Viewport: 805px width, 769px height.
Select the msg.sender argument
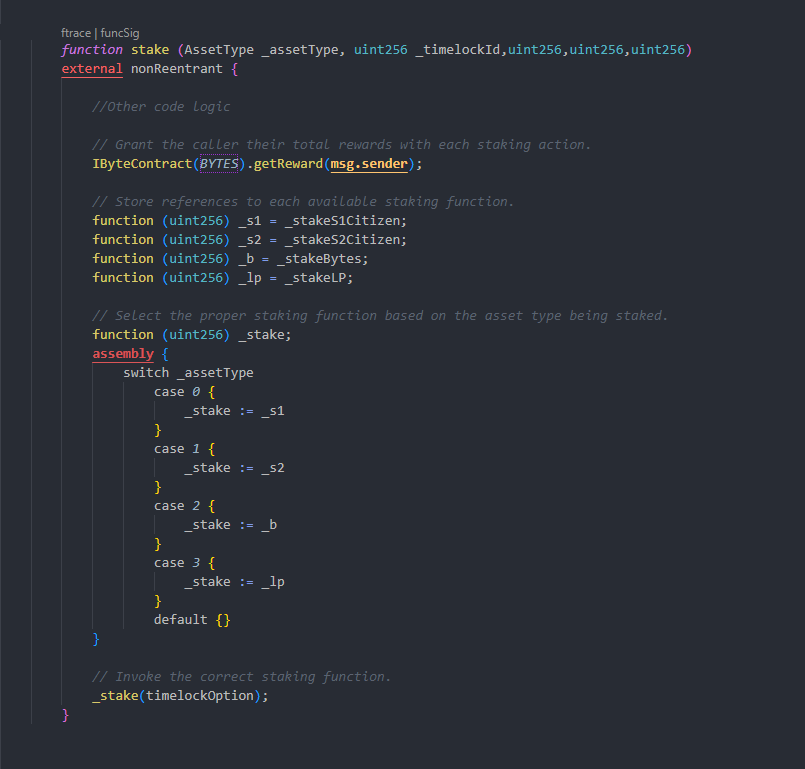pyautogui.click(x=369, y=164)
